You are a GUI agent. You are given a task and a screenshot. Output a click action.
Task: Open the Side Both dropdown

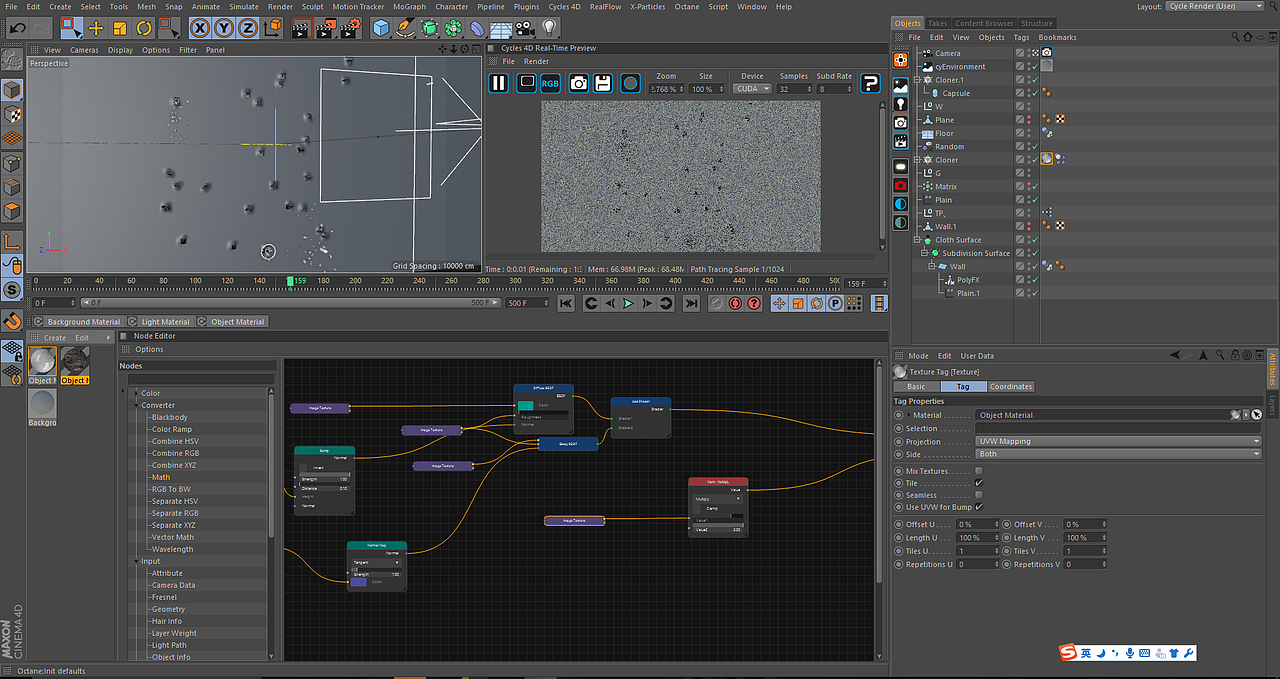point(1119,454)
